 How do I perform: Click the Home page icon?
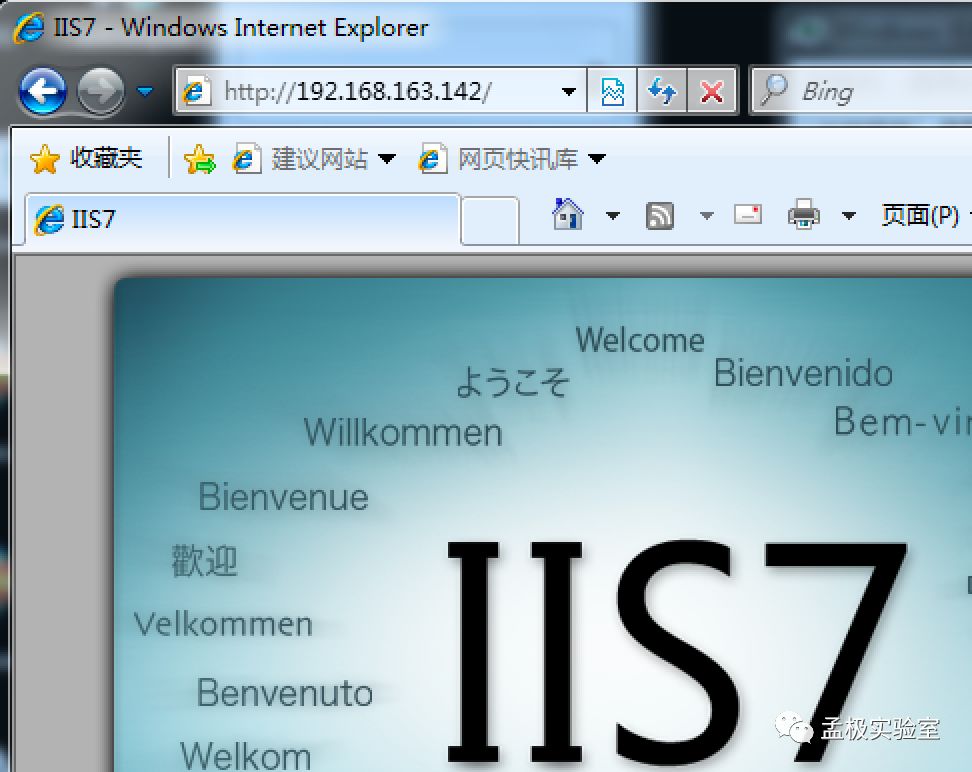[x=568, y=215]
